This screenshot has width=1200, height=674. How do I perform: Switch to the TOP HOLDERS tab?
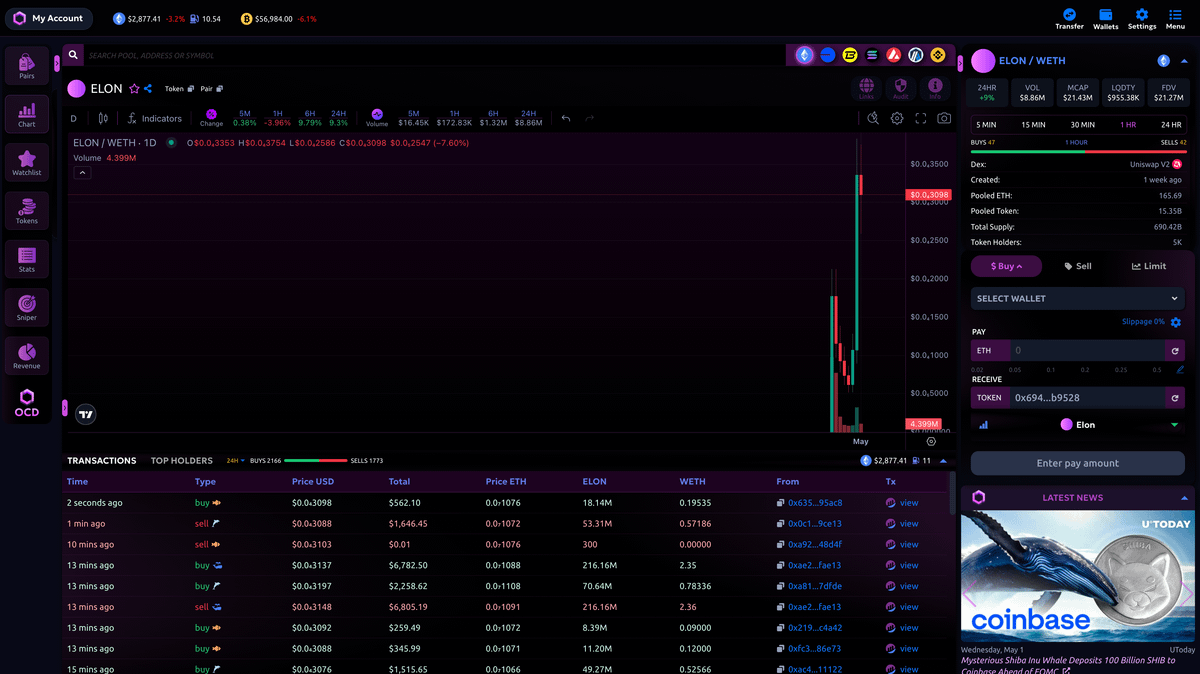pos(182,461)
